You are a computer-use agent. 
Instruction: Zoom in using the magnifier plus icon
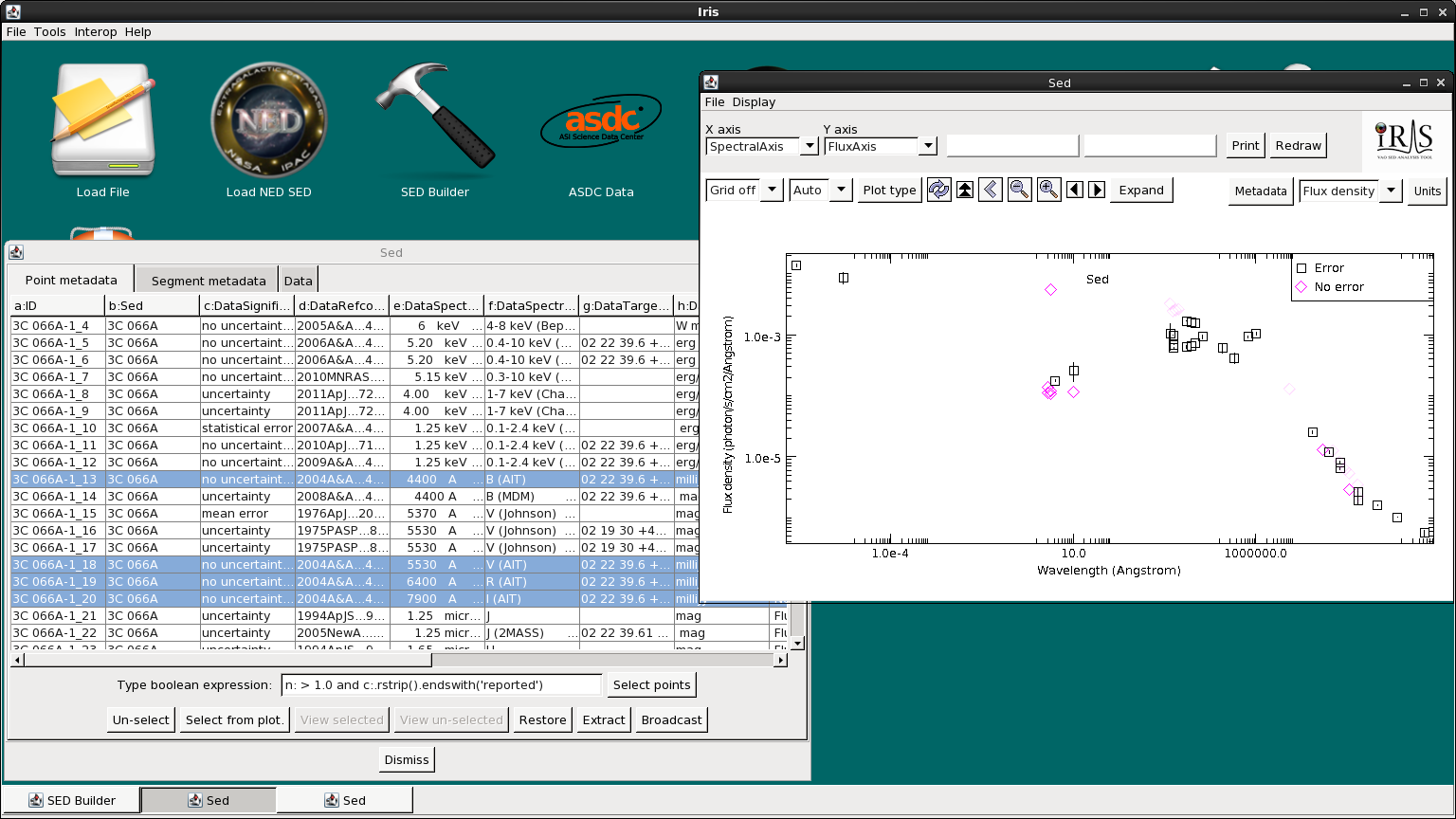coord(1048,190)
